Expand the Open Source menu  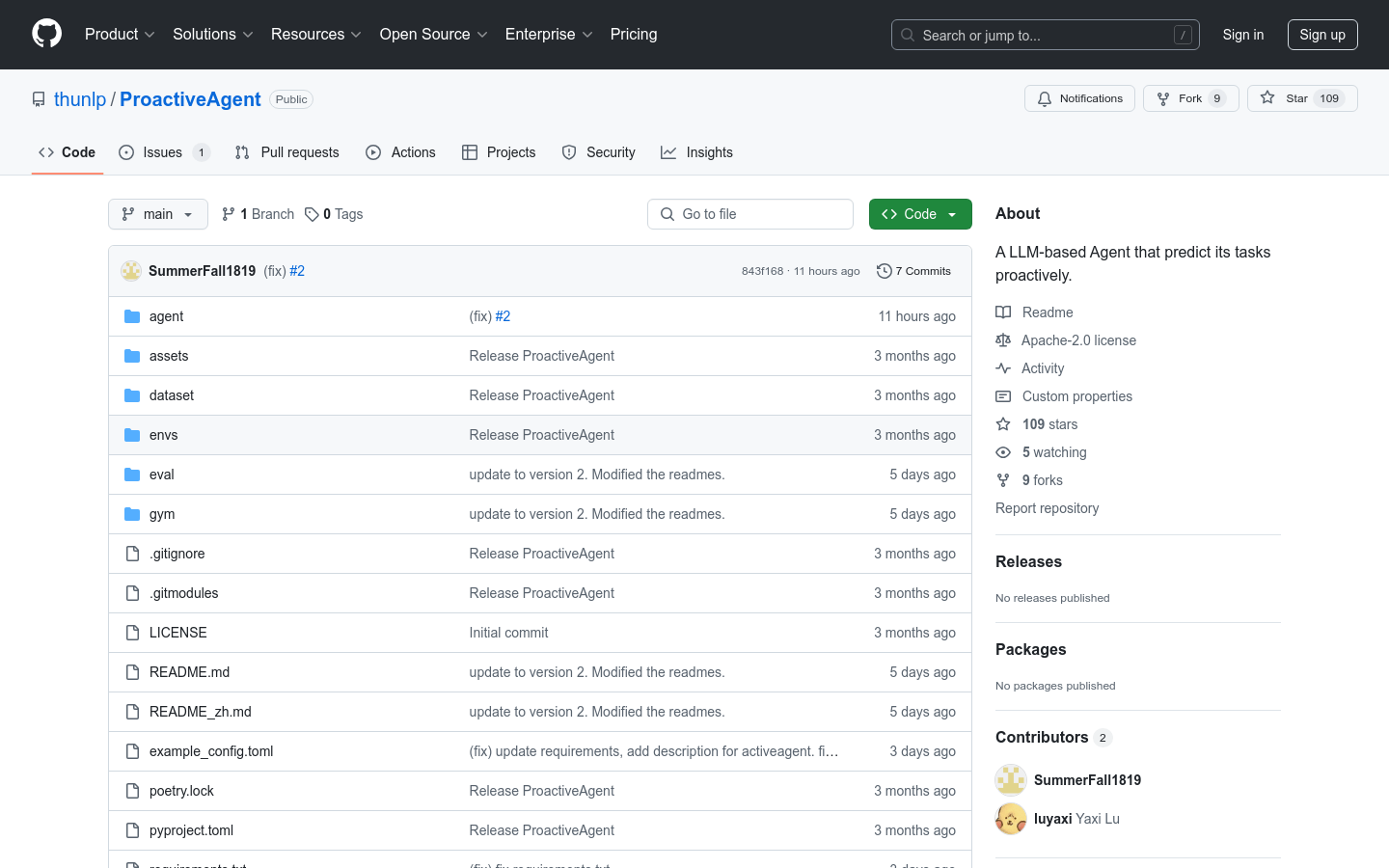tap(433, 35)
